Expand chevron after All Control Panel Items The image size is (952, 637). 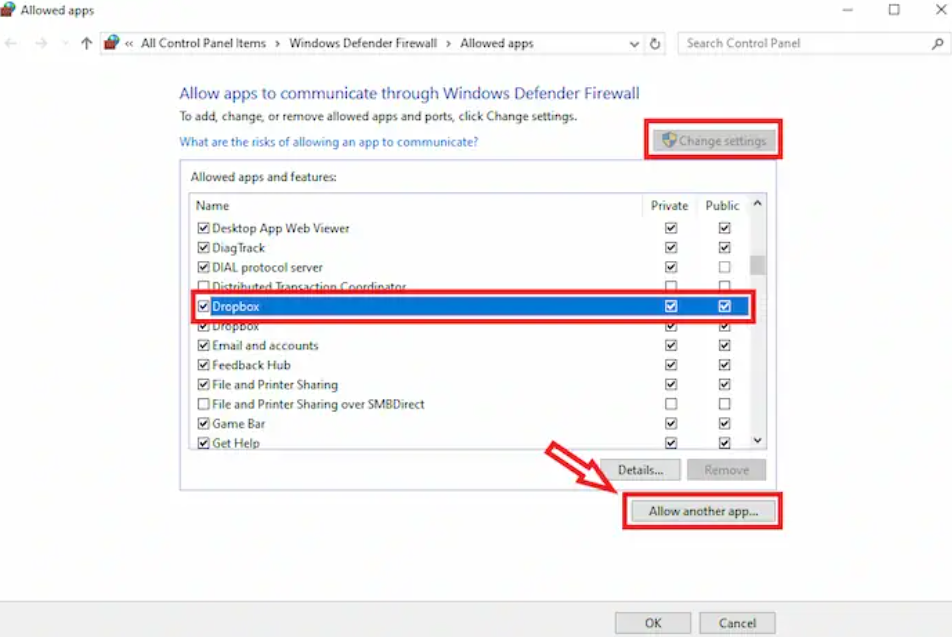click(x=277, y=44)
